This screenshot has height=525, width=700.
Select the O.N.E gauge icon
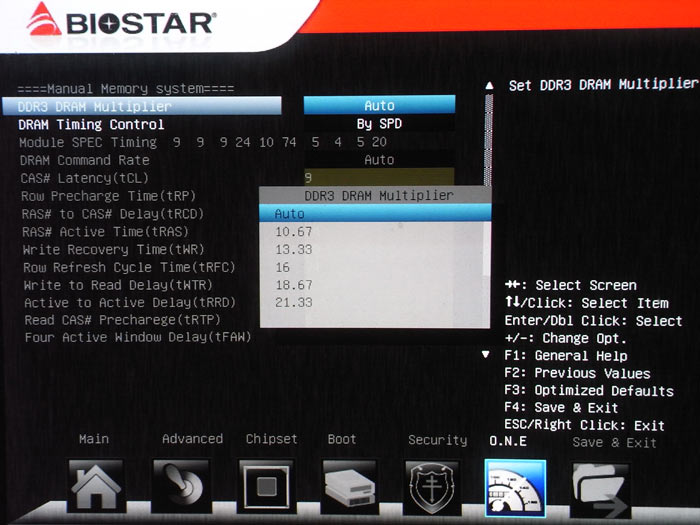(515, 488)
